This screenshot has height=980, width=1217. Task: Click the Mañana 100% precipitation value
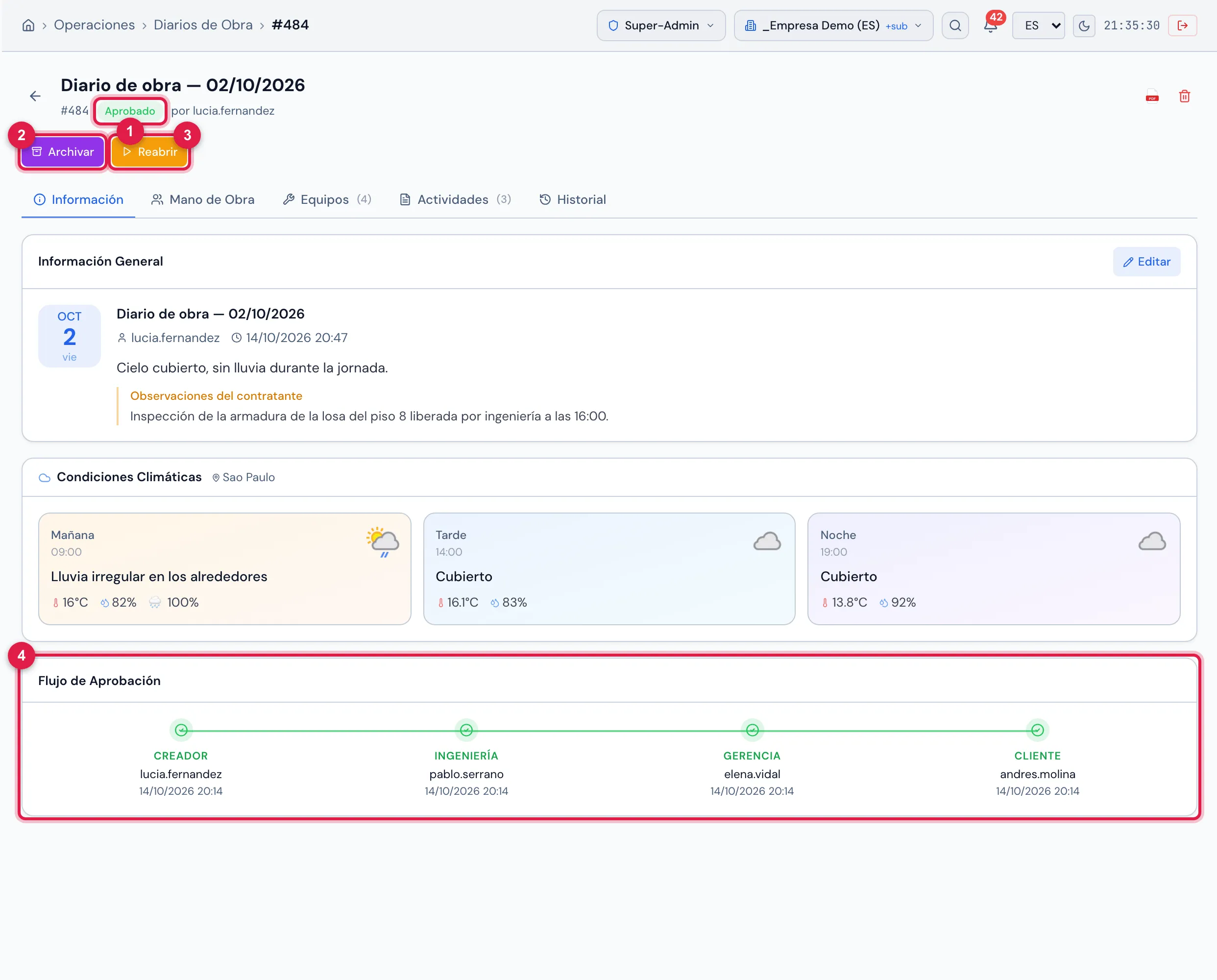[x=182, y=602]
